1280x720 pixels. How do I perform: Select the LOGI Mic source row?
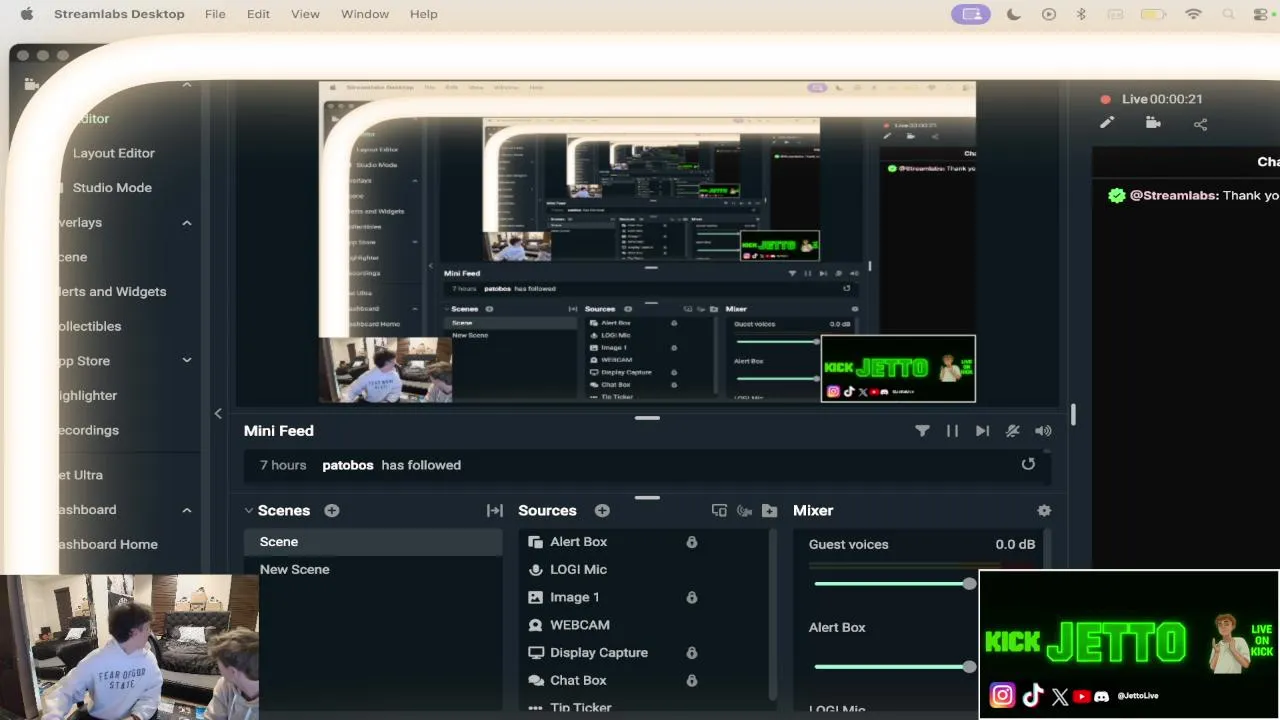pyautogui.click(x=645, y=569)
